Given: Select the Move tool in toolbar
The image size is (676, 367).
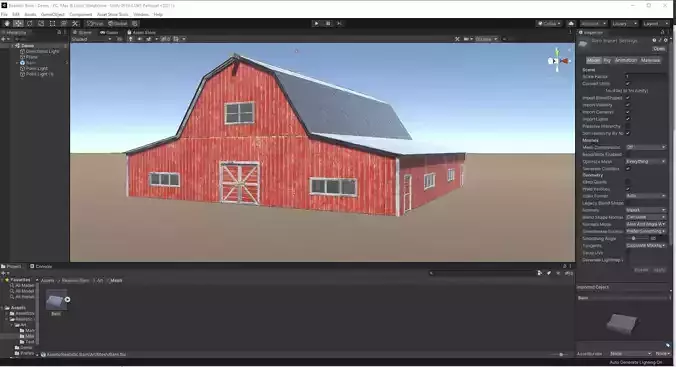Looking at the screenshot, I should [18, 23].
